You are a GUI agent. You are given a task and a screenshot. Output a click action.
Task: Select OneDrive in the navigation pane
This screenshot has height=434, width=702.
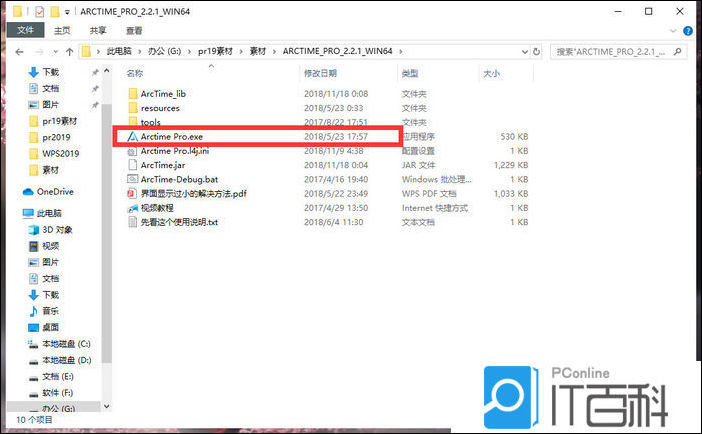[x=55, y=192]
